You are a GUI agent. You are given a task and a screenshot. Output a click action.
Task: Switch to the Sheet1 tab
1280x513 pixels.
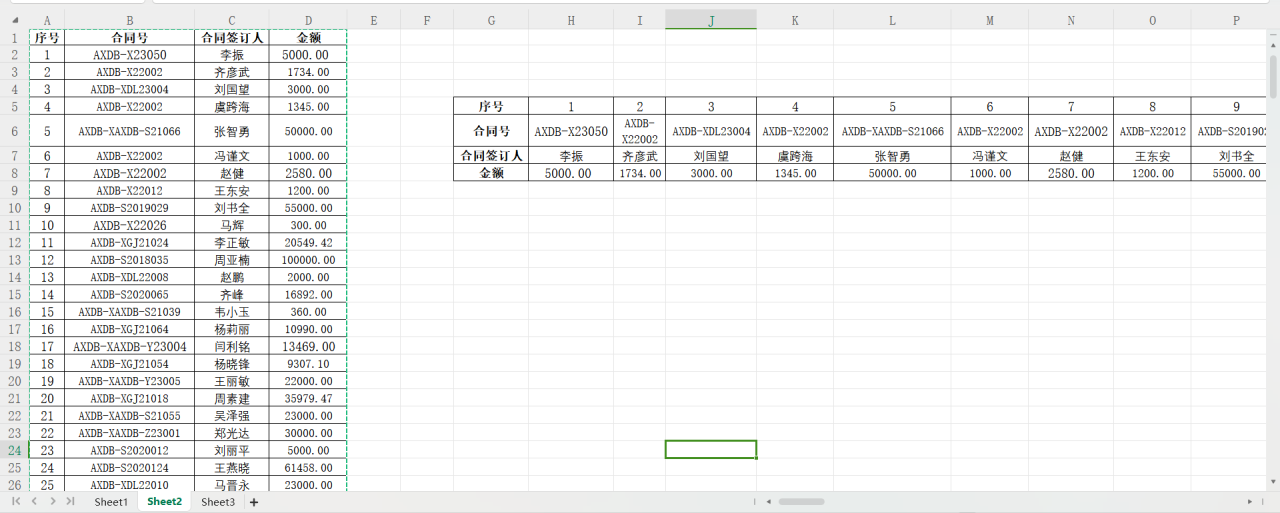(111, 502)
